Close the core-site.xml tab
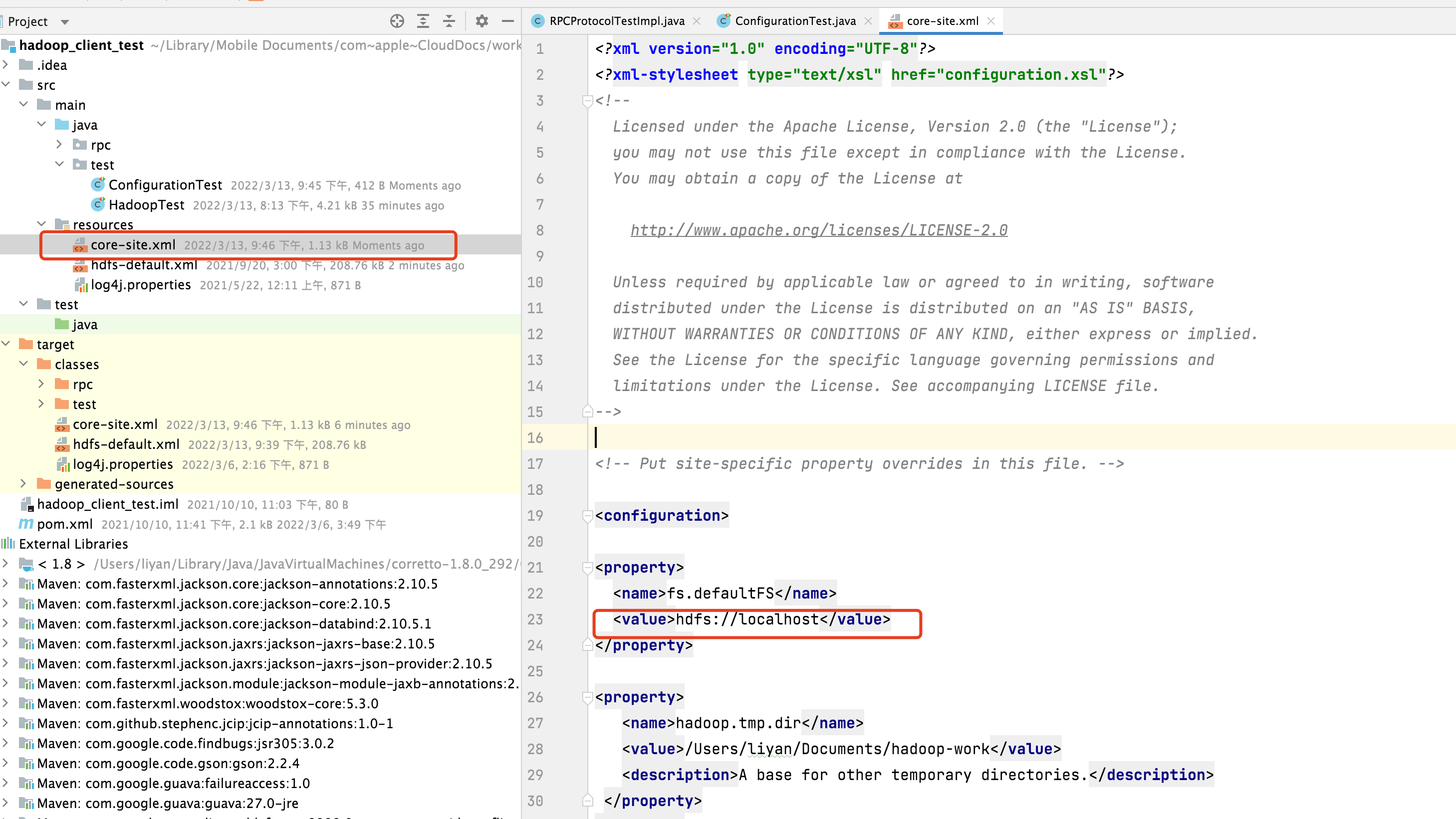 coord(990,21)
